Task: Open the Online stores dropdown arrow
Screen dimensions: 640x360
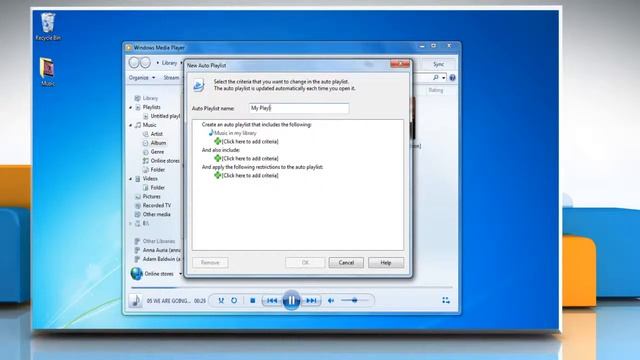Action: pos(180,274)
